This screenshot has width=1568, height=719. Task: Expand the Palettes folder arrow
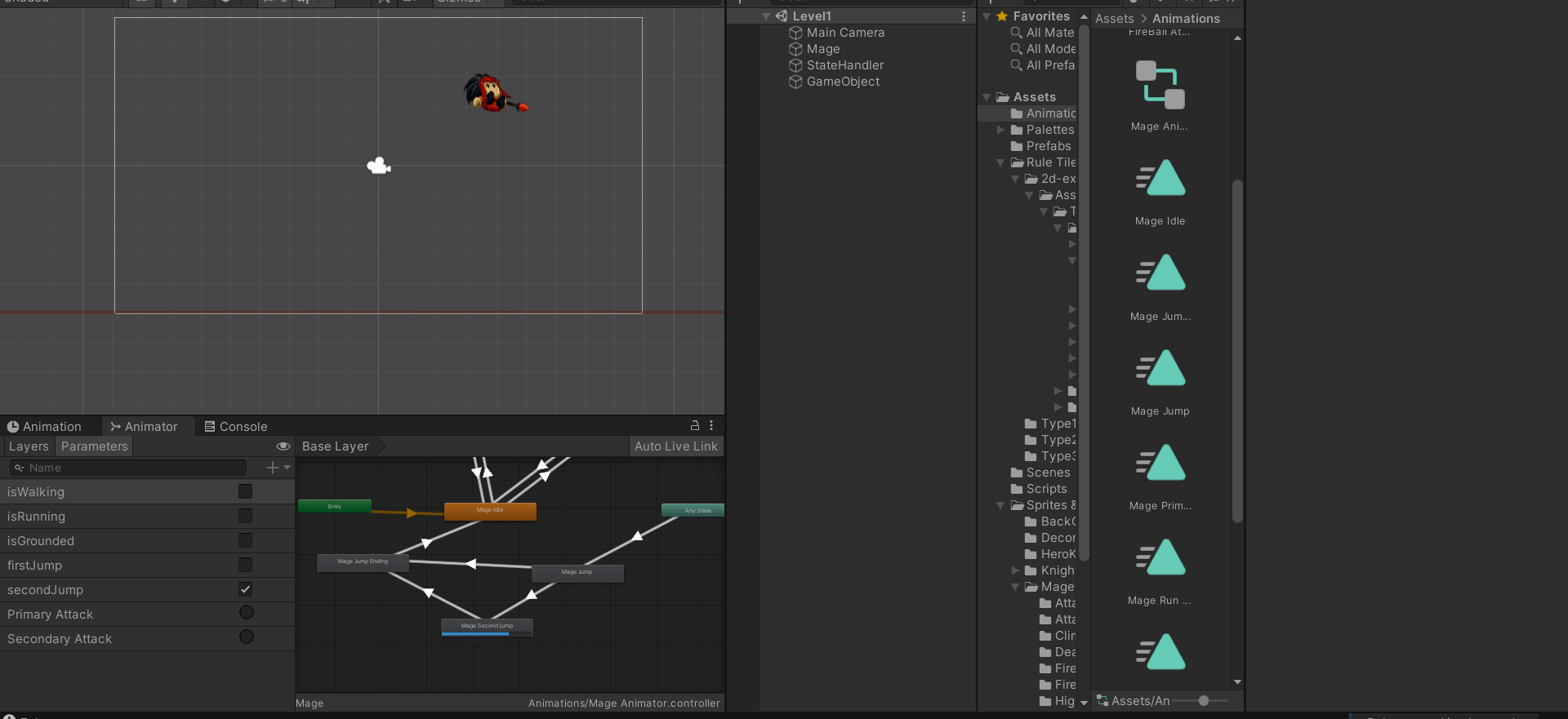click(1001, 130)
